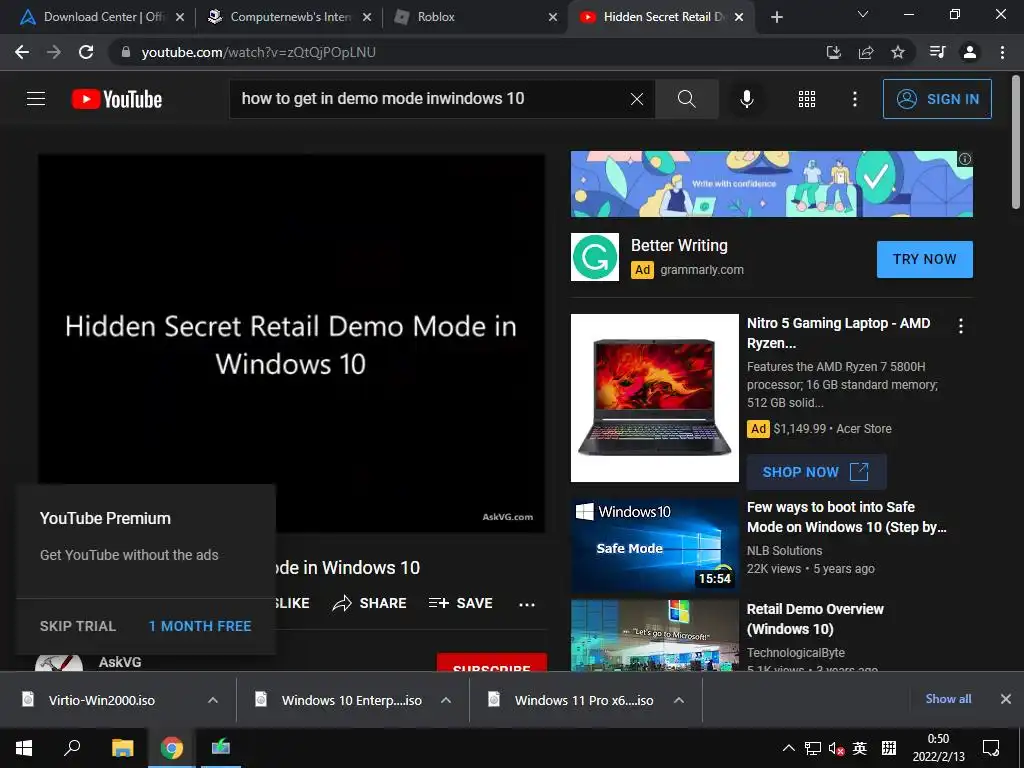Viewport: 1024px width, 768px height.
Task: Start voice search with microphone icon
Action: [x=746, y=99]
